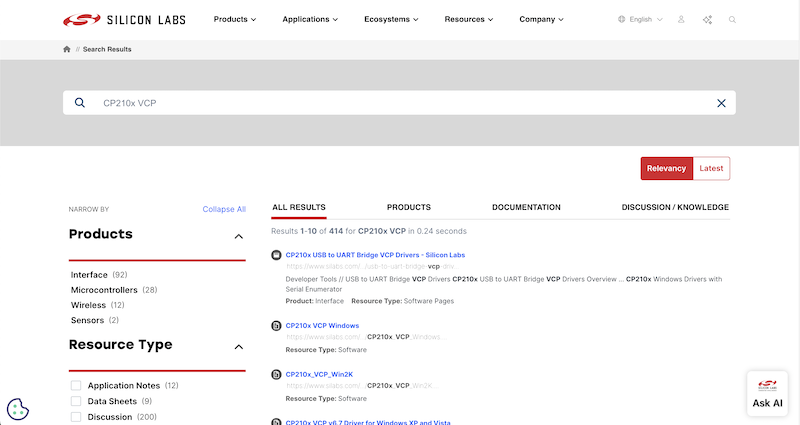Go to home via breadcrumb house icon

coord(67,49)
